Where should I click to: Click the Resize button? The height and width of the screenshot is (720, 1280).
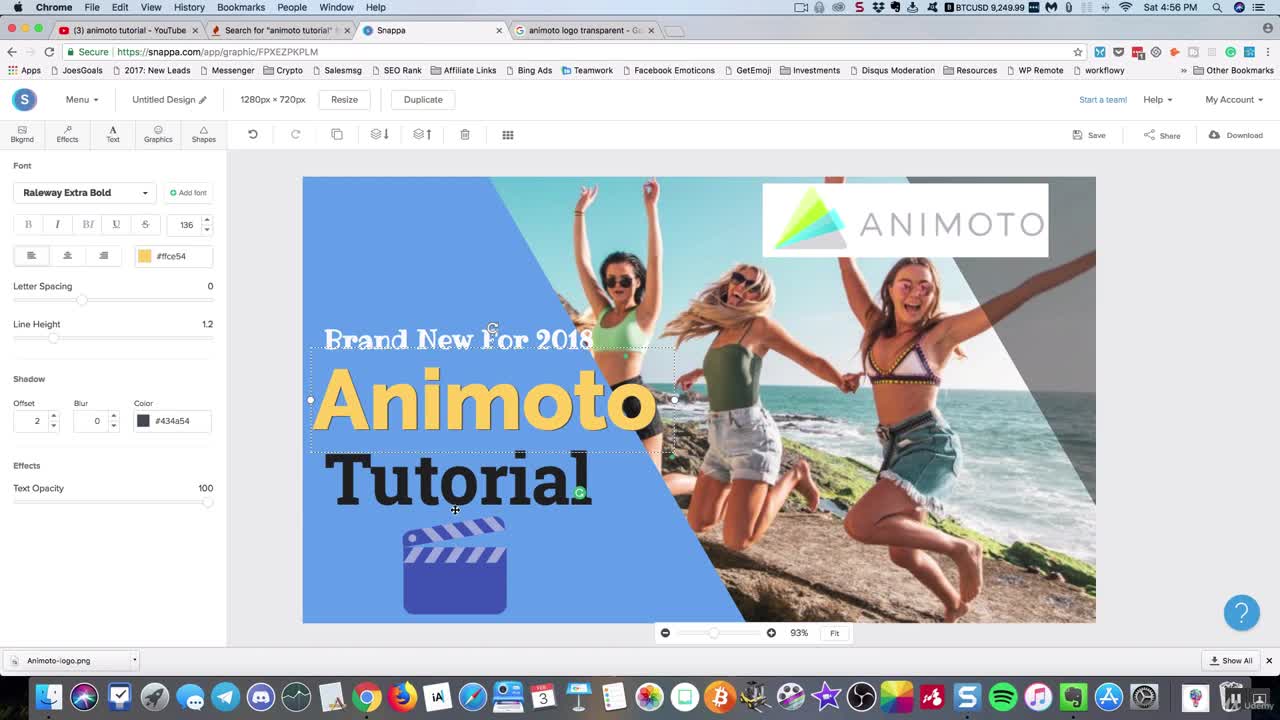pyautogui.click(x=344, y=99)
